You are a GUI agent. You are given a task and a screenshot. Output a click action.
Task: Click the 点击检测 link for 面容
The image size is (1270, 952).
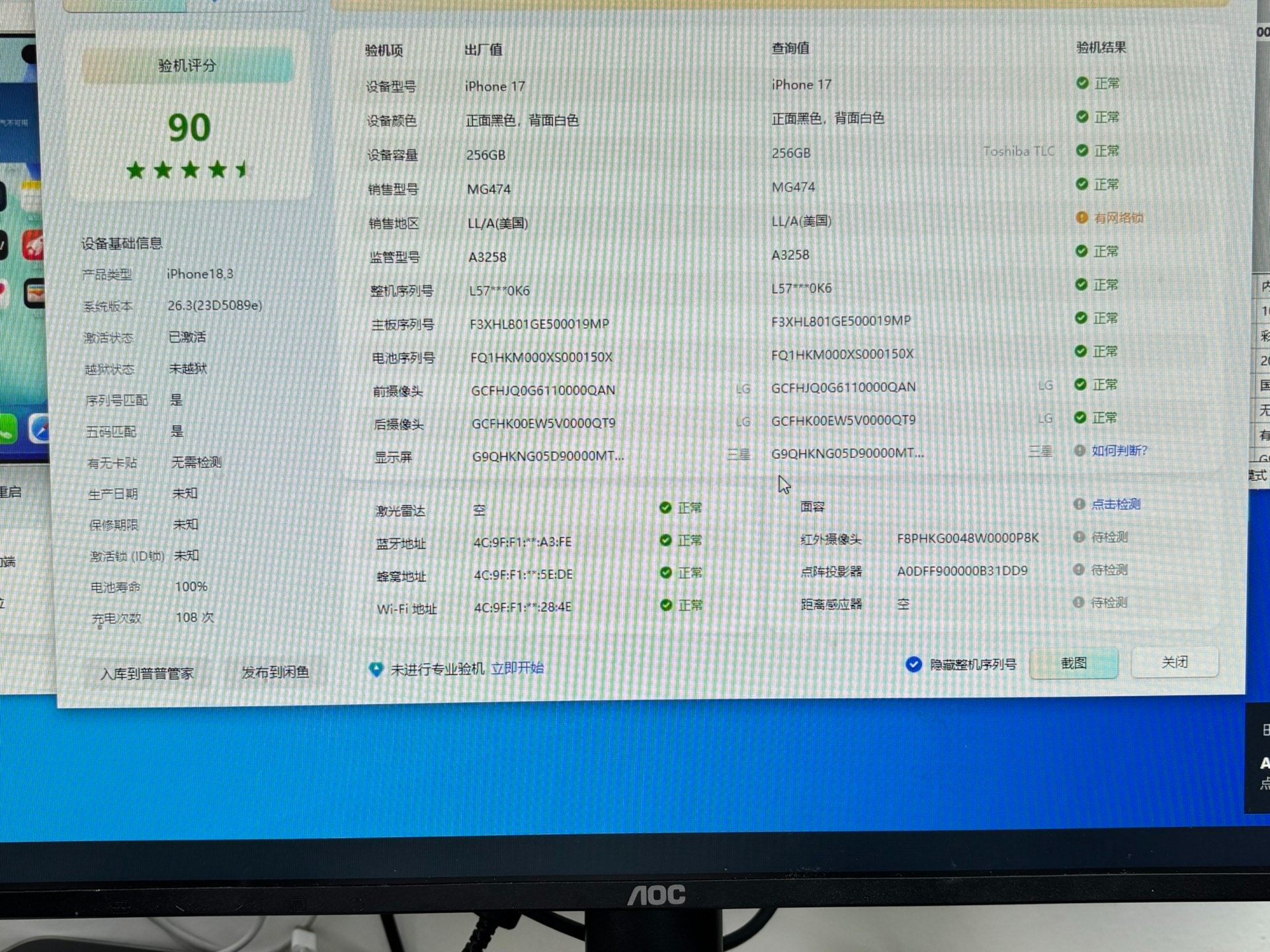coord(1116,504)
